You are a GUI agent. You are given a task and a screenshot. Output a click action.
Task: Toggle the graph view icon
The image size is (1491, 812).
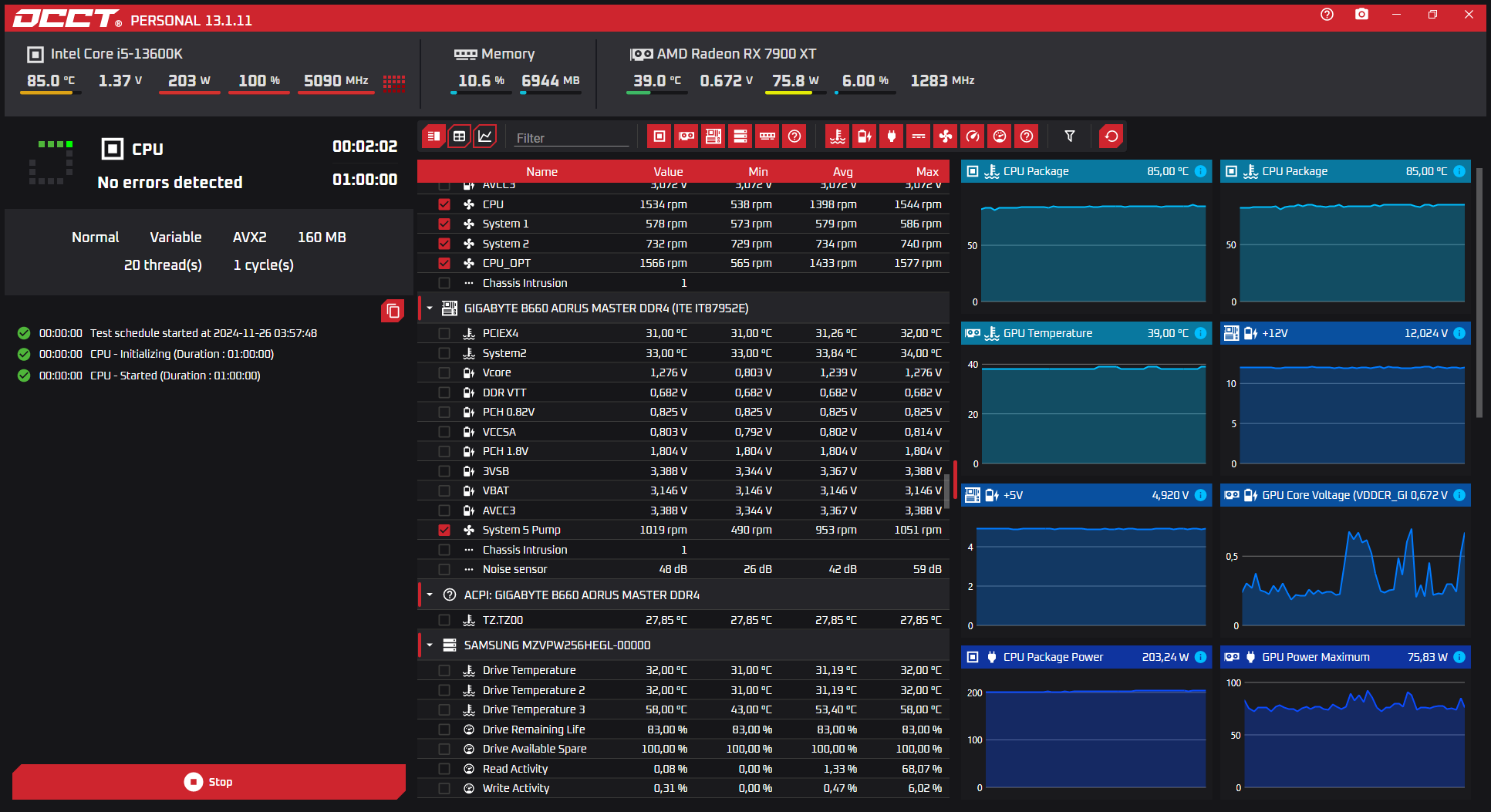coord(484,136)
